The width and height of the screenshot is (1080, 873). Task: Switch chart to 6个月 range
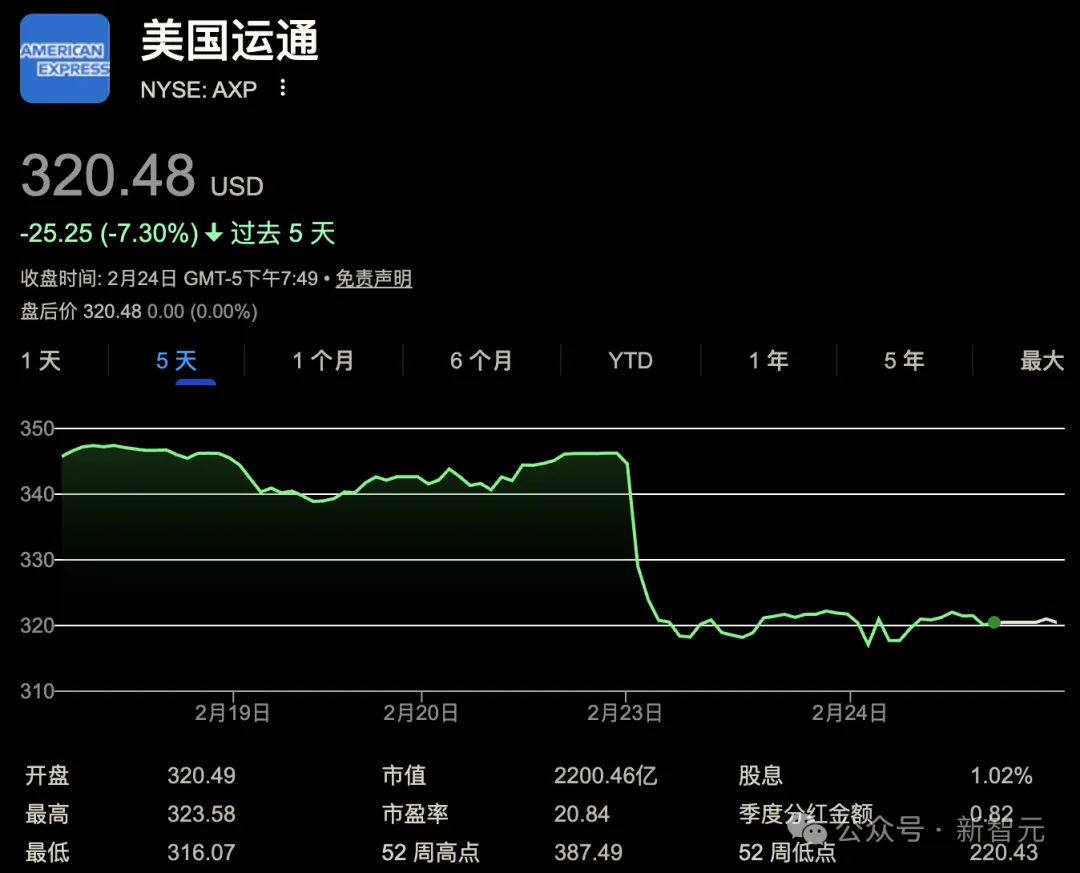[481, 361]
